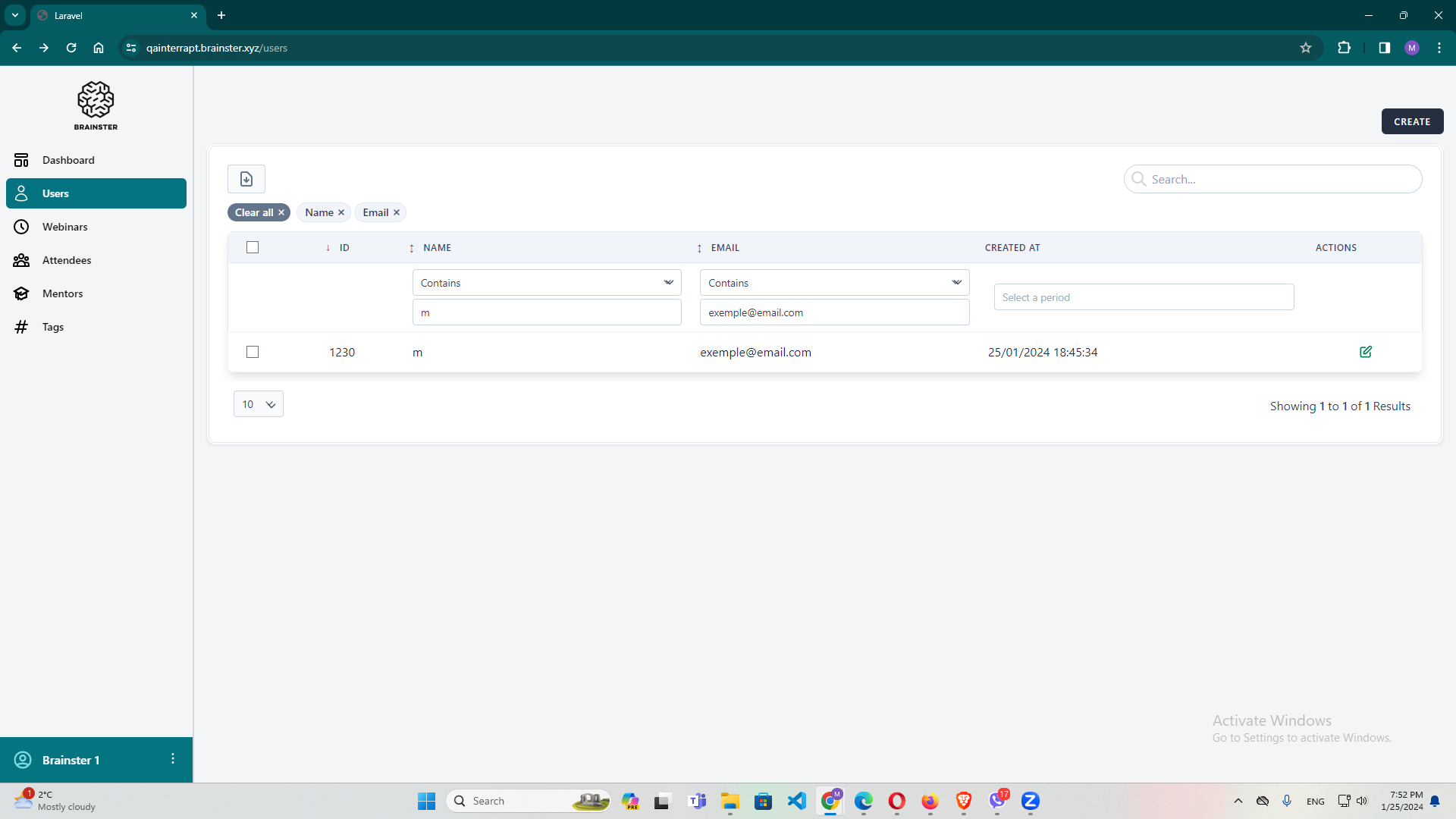Sort table by ID column arrow

click(328, 248)
